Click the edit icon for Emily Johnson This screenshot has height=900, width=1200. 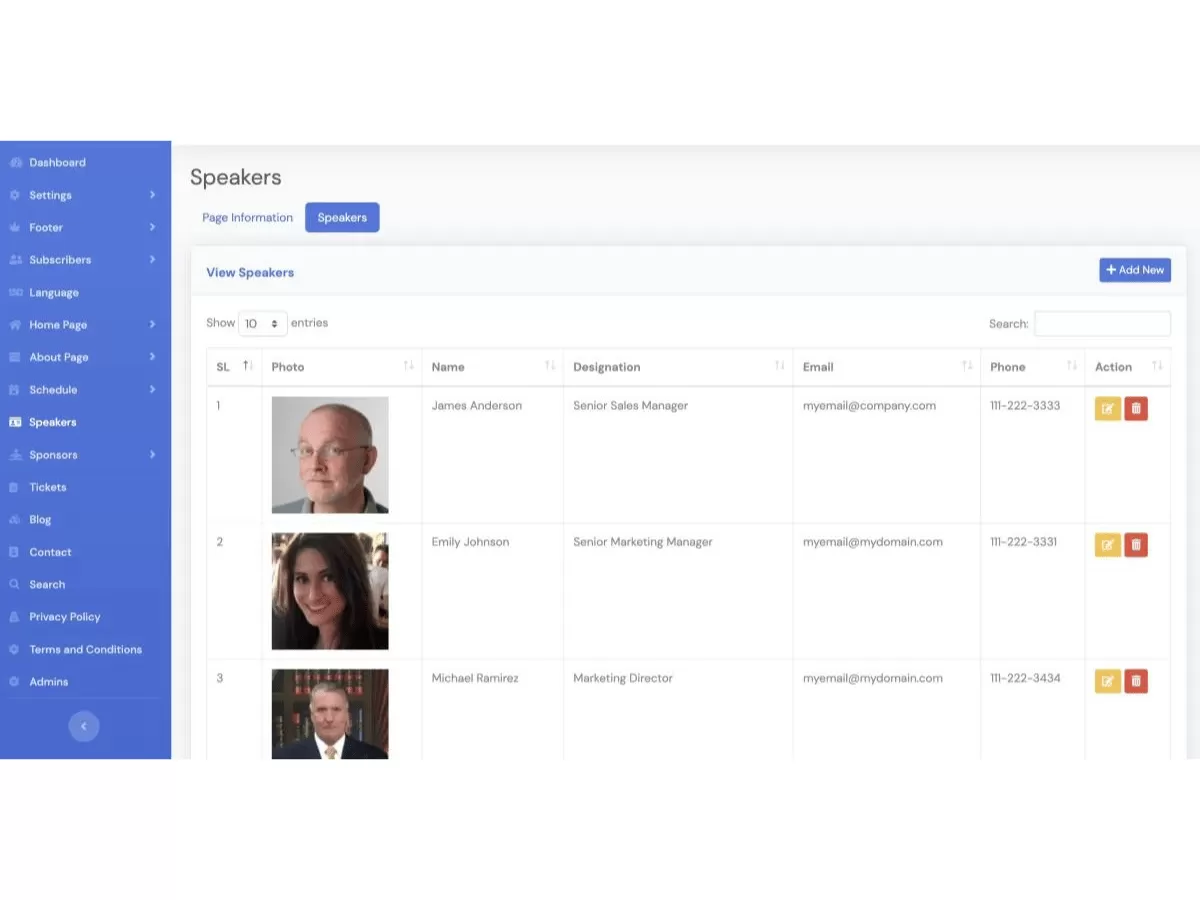tap(1107, 545)
